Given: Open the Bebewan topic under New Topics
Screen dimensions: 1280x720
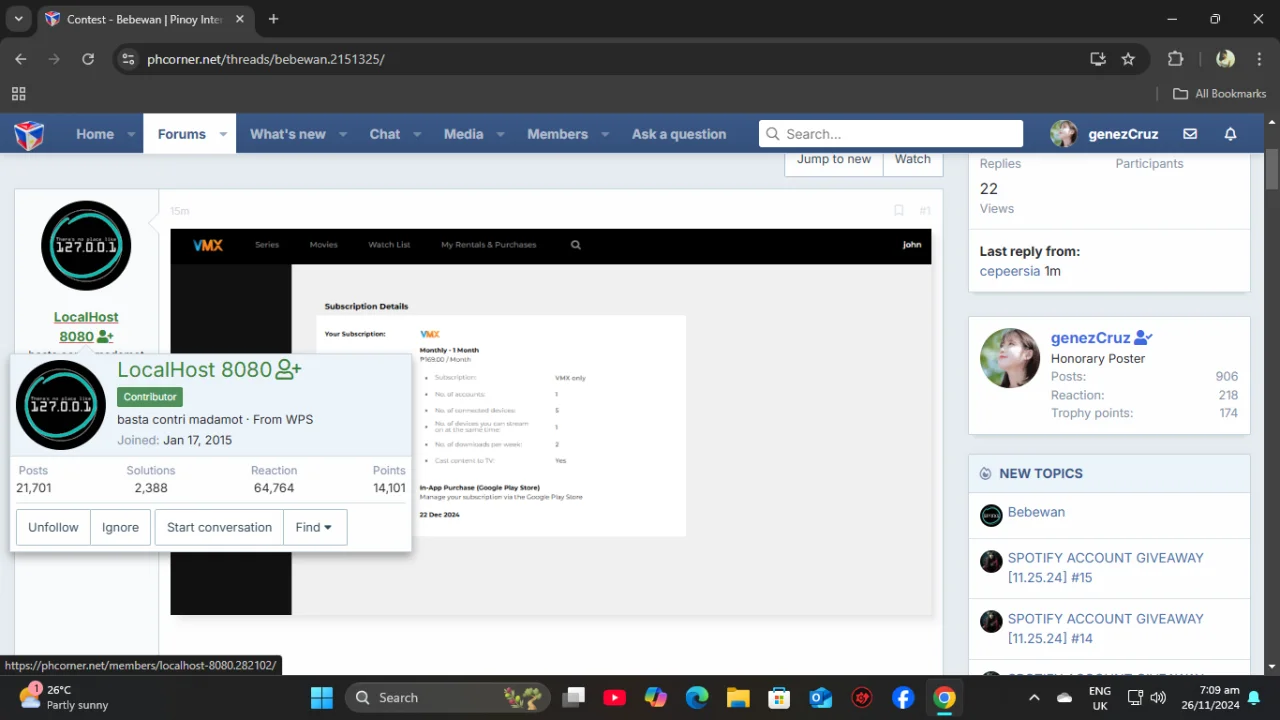Looking at the screenshot, I should (x=1036, y=512).
